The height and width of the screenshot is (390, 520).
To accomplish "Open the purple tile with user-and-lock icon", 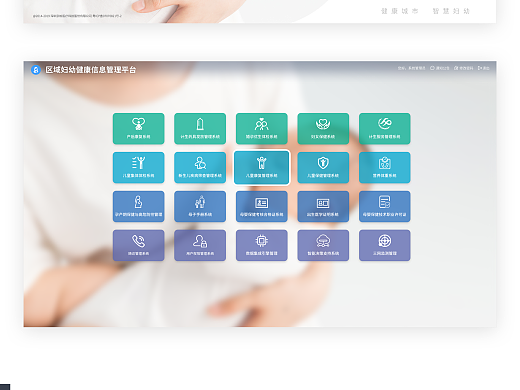I will [200, 245].
